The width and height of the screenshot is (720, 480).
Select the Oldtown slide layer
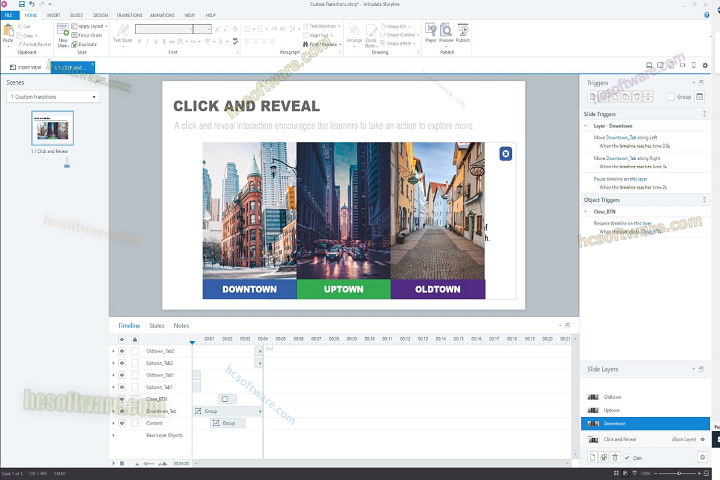tap(645, 397)
